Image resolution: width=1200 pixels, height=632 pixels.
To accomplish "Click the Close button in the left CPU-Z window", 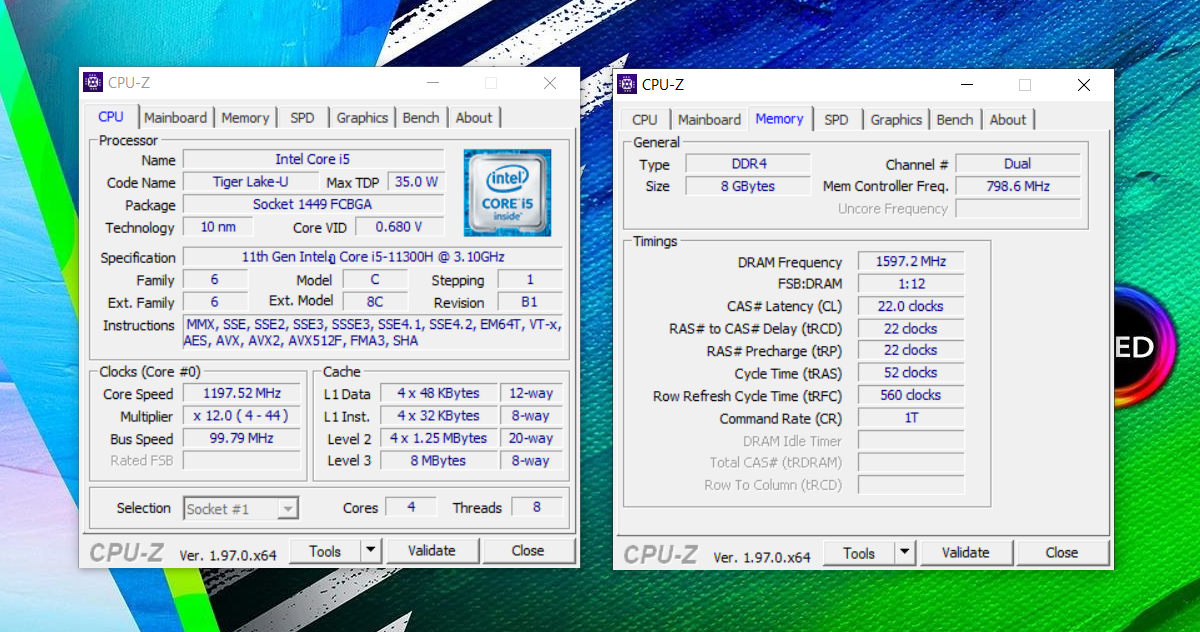I will tap(528, 550).
